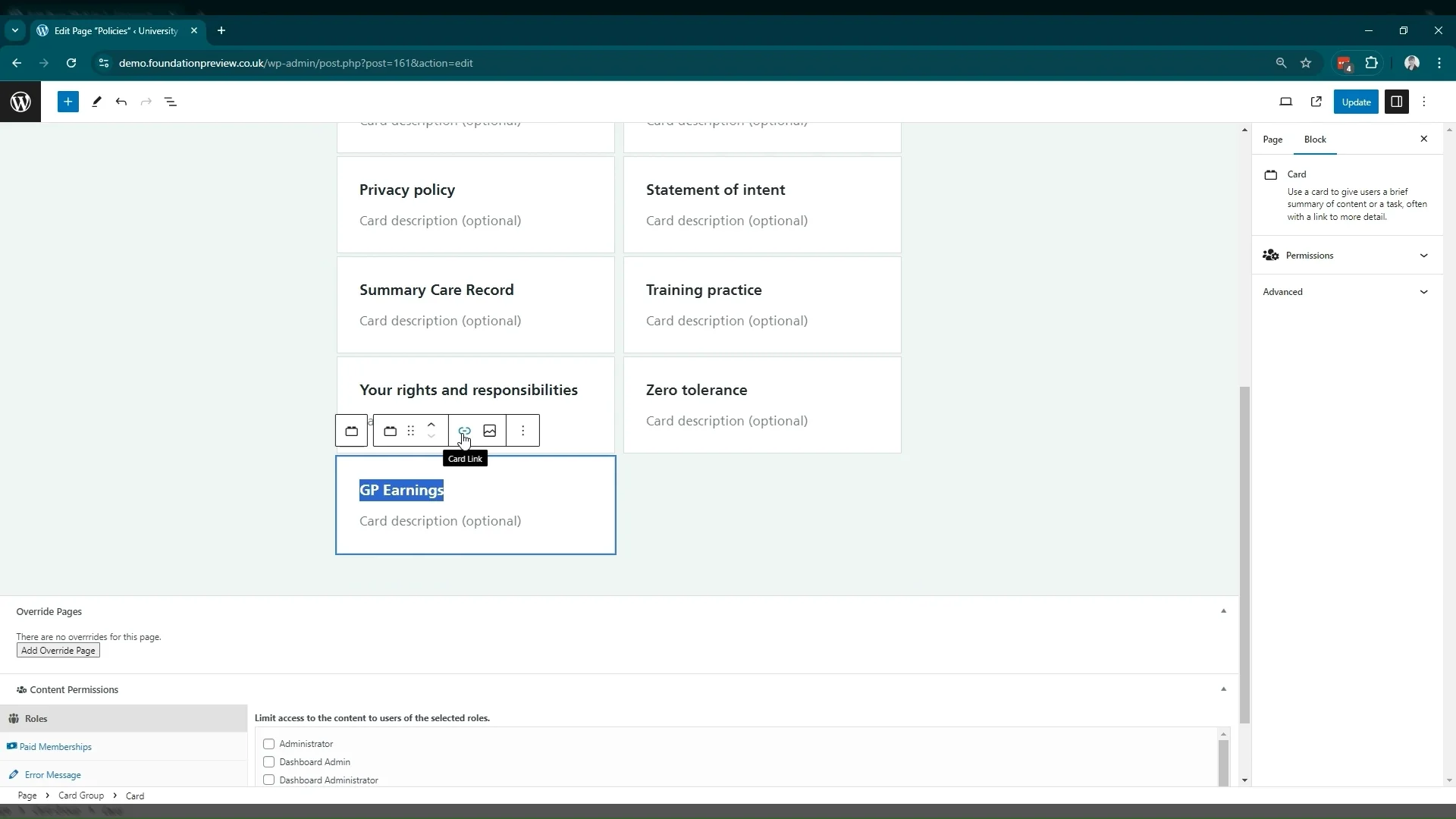Bookmark this page with the star icon

(x=1306, y=63)
